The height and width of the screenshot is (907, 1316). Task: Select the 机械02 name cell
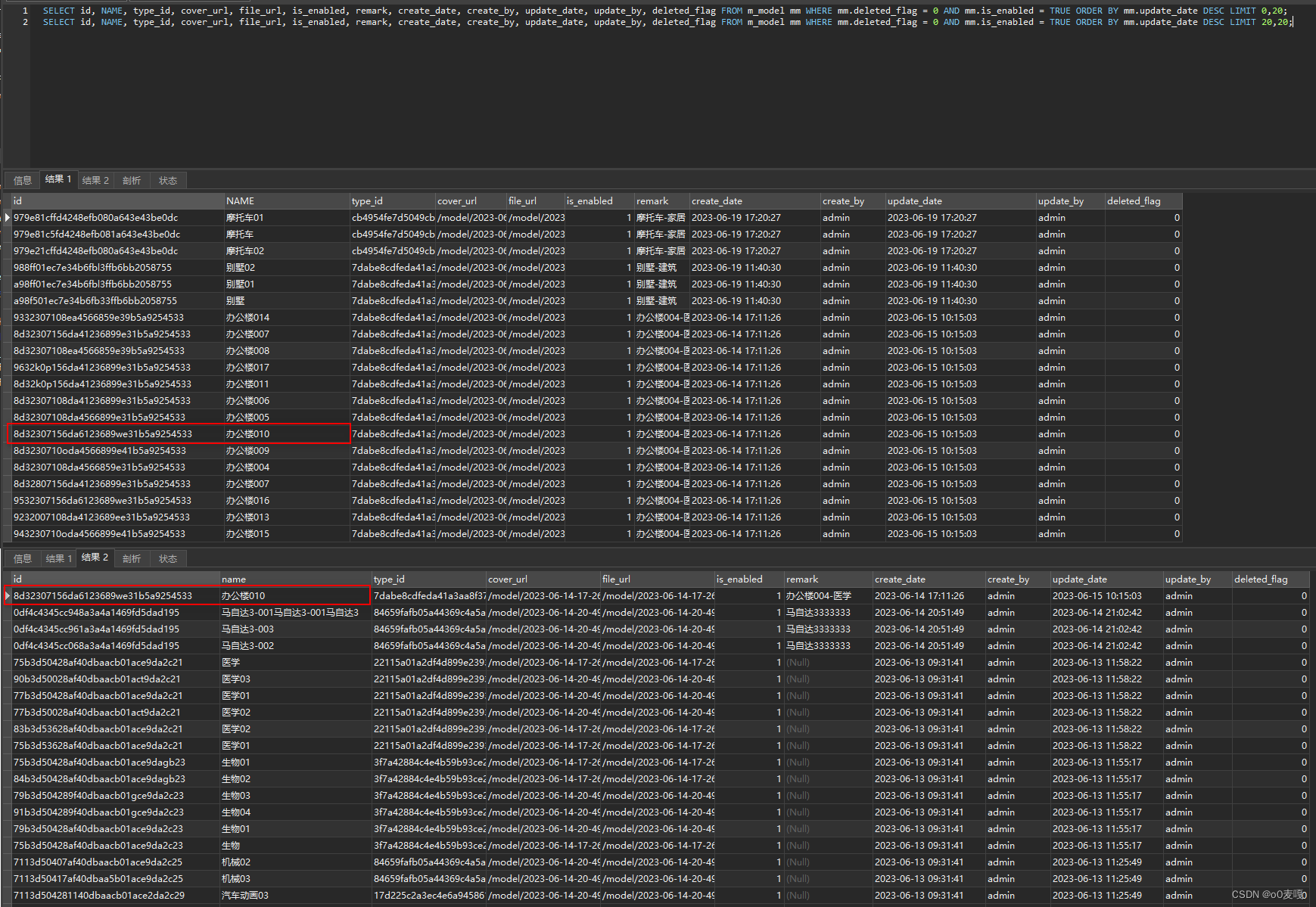coord(295,862)
